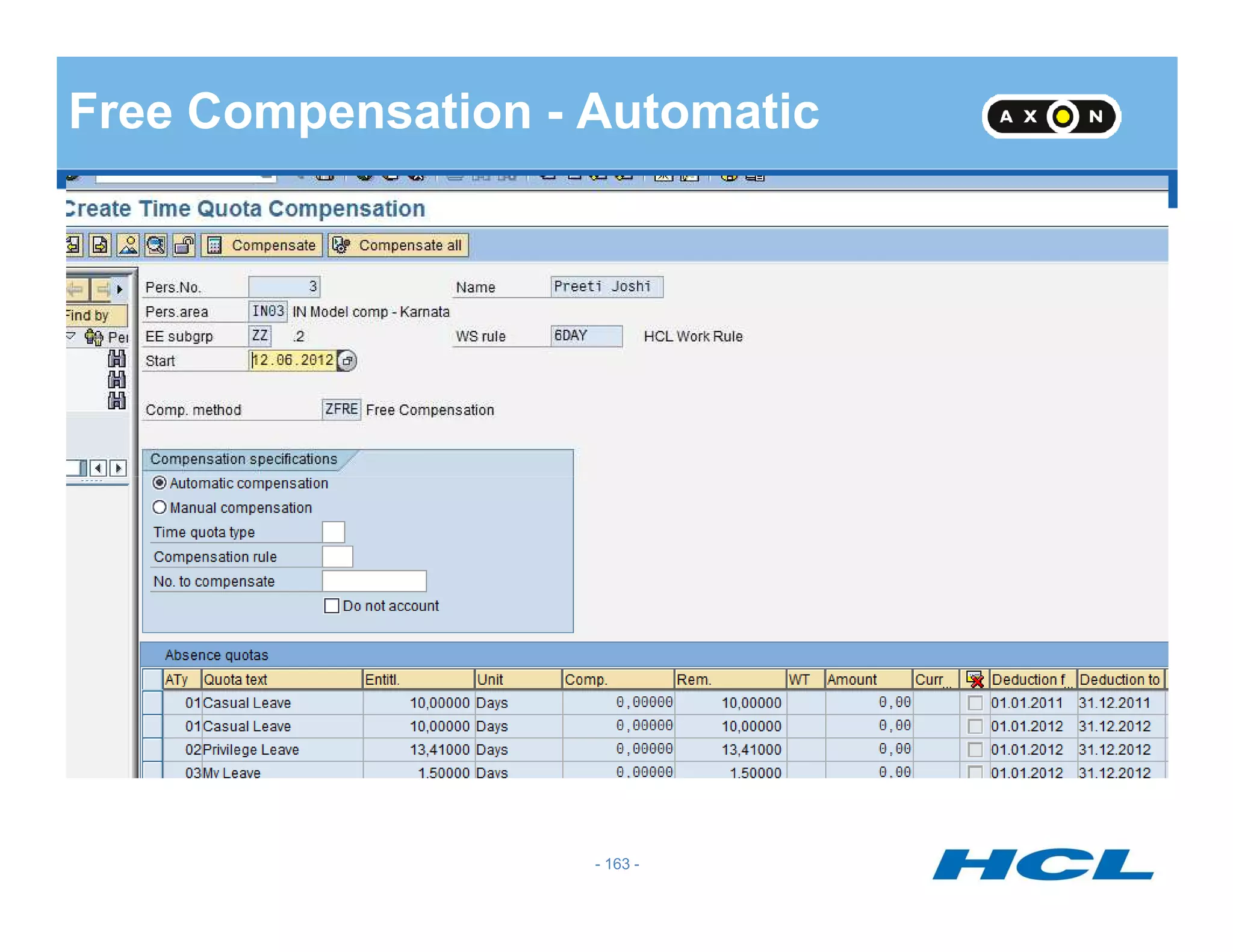This screenshot has height=952, width=1233.
Task: Click the EE subgrp field ZZ
Action: click(260, 336)
